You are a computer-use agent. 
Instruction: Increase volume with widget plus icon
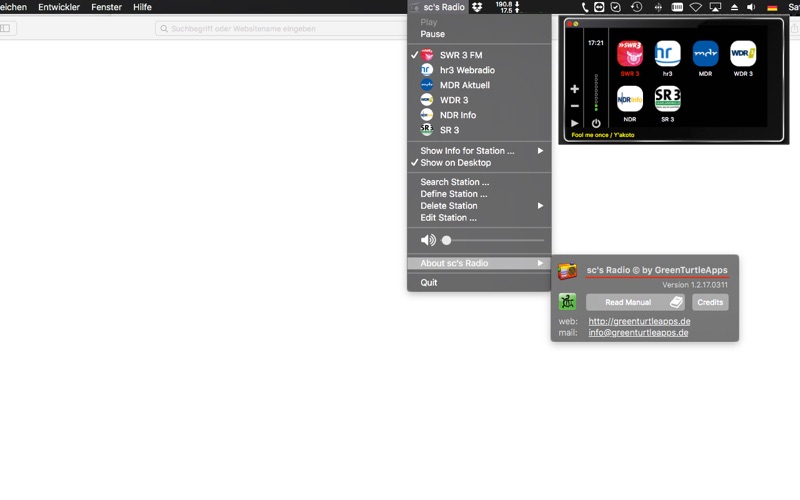574,89
